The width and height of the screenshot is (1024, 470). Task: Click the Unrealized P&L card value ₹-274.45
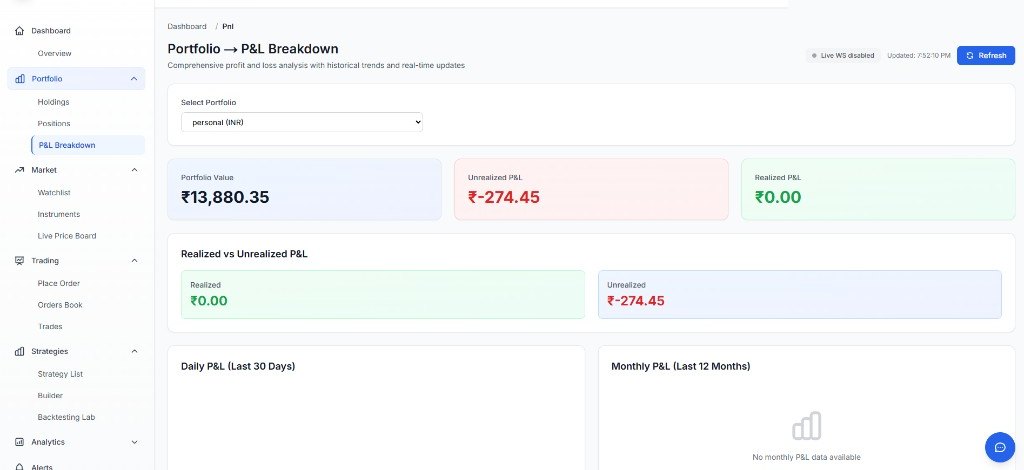tap(504, 197)
